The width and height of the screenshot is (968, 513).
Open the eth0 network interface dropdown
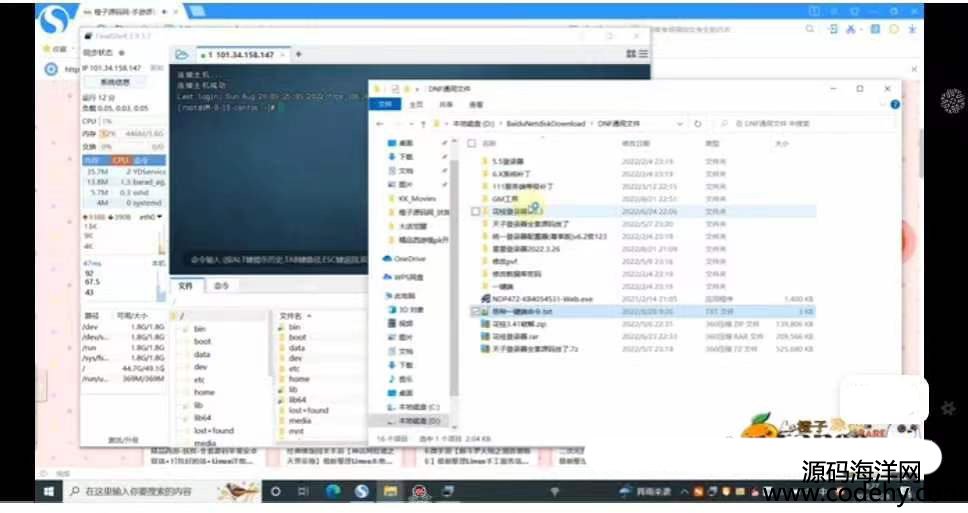pyautogui.click(x=151, y=217)
